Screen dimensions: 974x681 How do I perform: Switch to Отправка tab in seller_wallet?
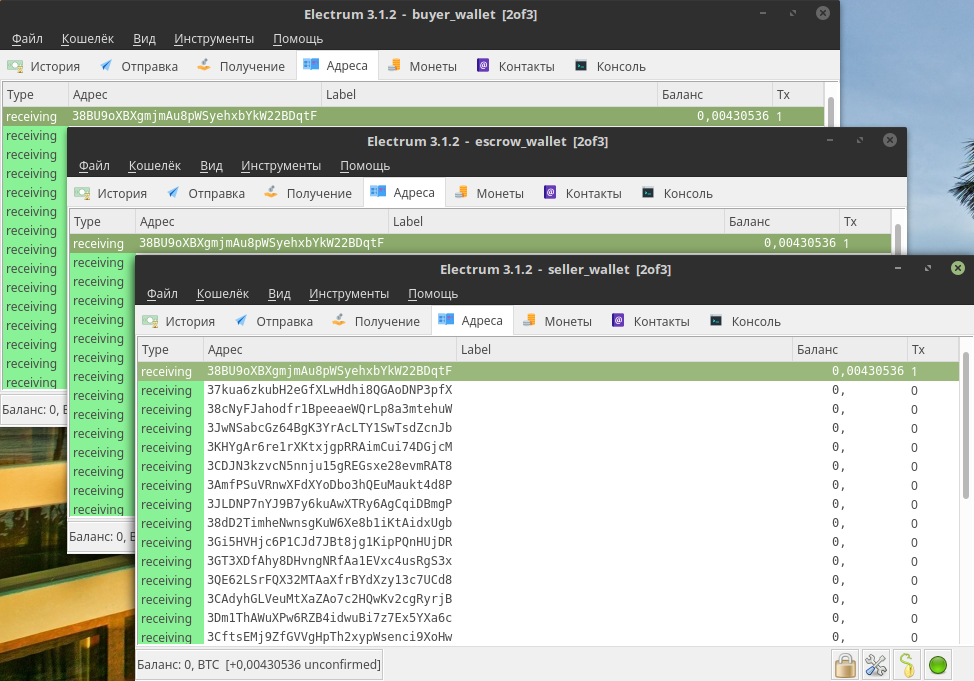[x=274, y=321]
